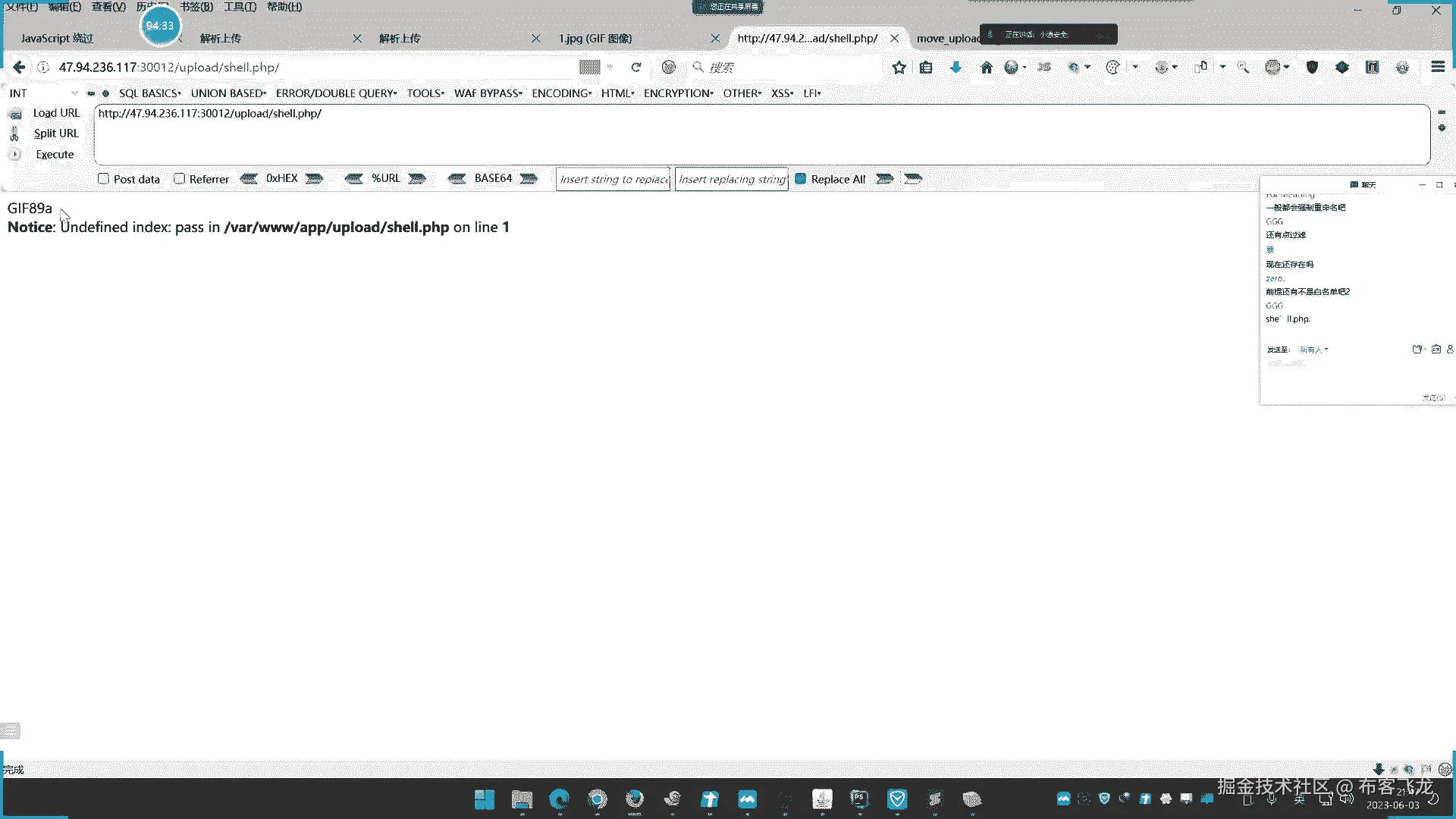Enable the Referrer checkbox
Viewport: 1456px width, 819px height.
click(180, 179)
